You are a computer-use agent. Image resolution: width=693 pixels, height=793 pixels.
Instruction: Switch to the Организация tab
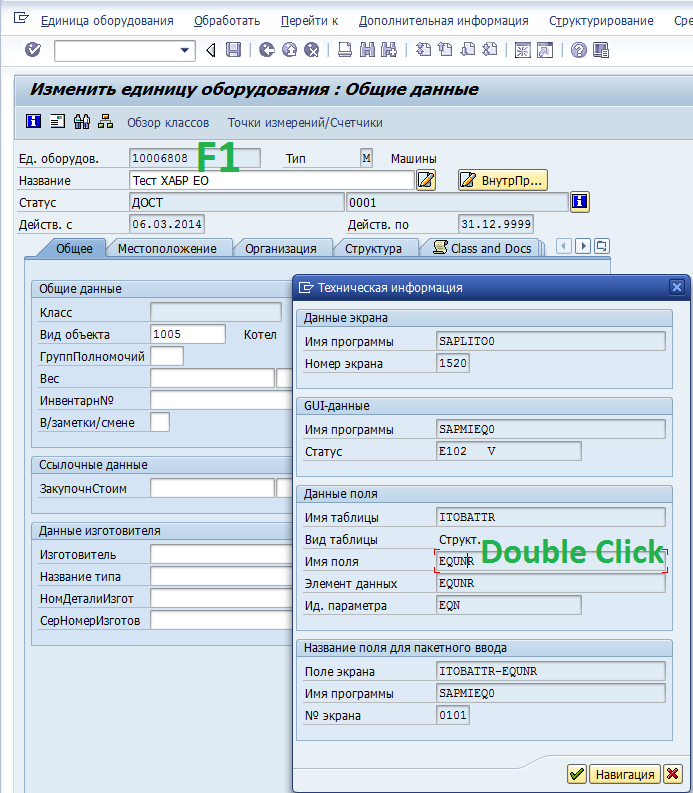(x=281, y=249)
